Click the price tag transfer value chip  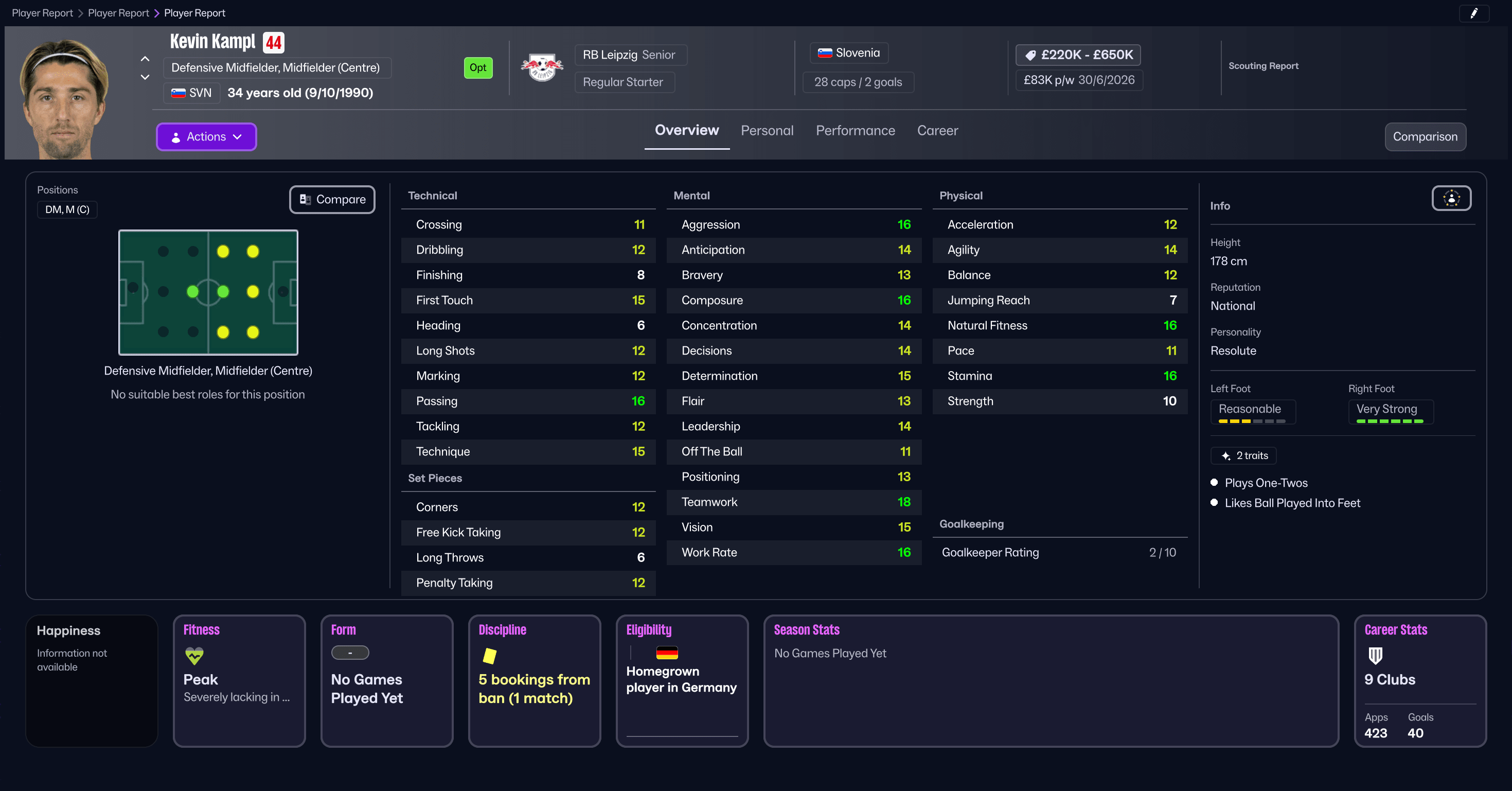point(1078,55)
